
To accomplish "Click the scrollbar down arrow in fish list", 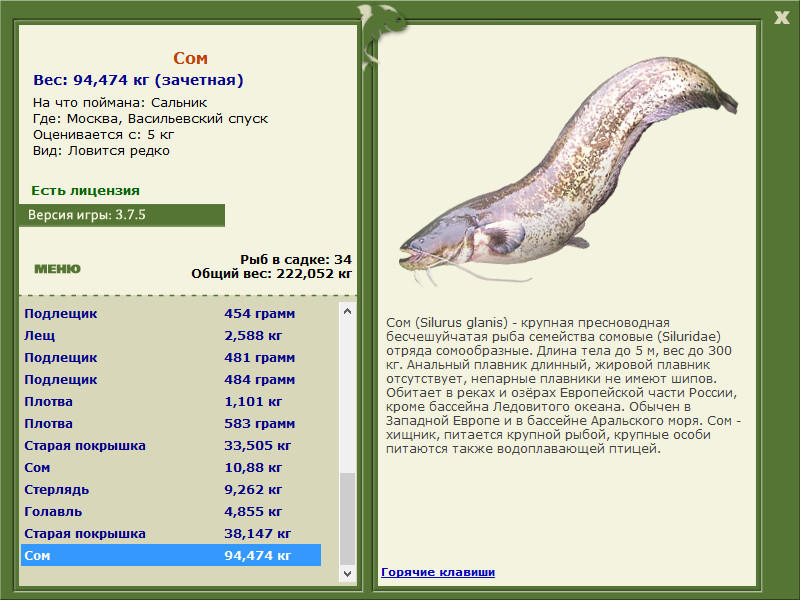I will pos(347,573).
